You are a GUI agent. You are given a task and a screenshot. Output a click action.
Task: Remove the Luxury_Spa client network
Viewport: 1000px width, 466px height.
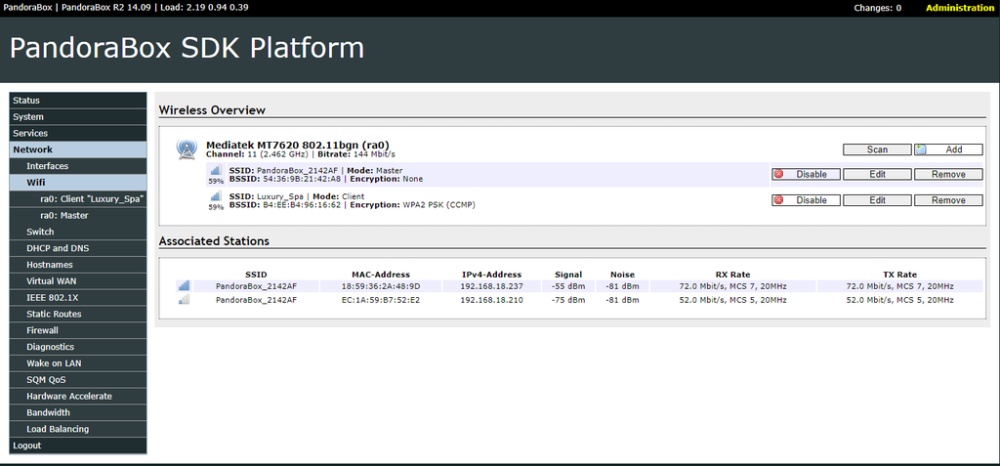[x=948, y=200]
